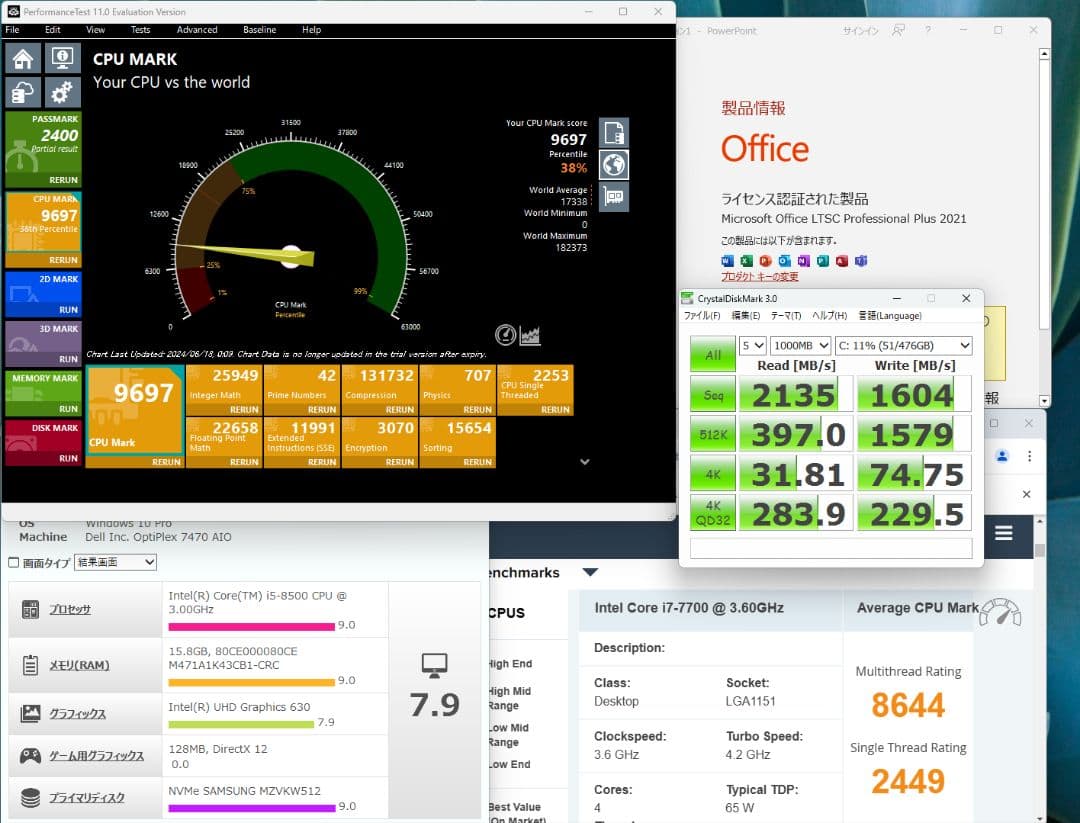
Task: Open the web comparison globe icon
Action: point(613,165)
